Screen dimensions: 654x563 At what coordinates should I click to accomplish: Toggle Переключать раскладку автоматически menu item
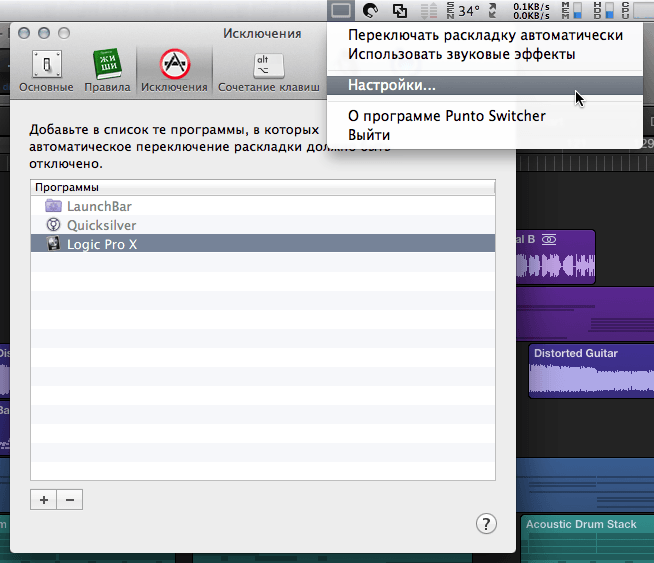[x=485, y=35]
